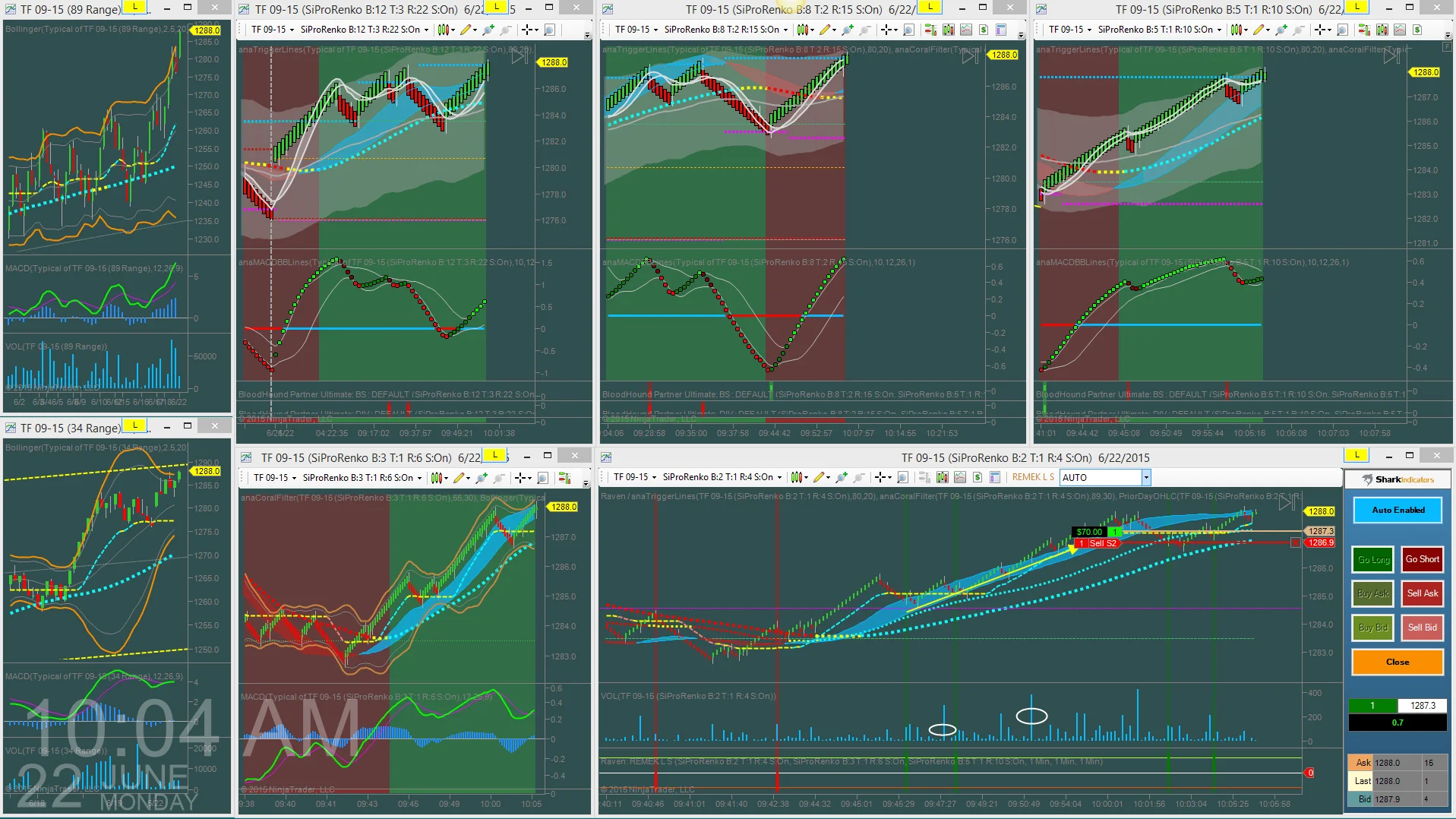Expand toolbar overflow arrow in B:12 T:3 chart
Viewport: 1456px width, 819px height.
coord(587,36)
